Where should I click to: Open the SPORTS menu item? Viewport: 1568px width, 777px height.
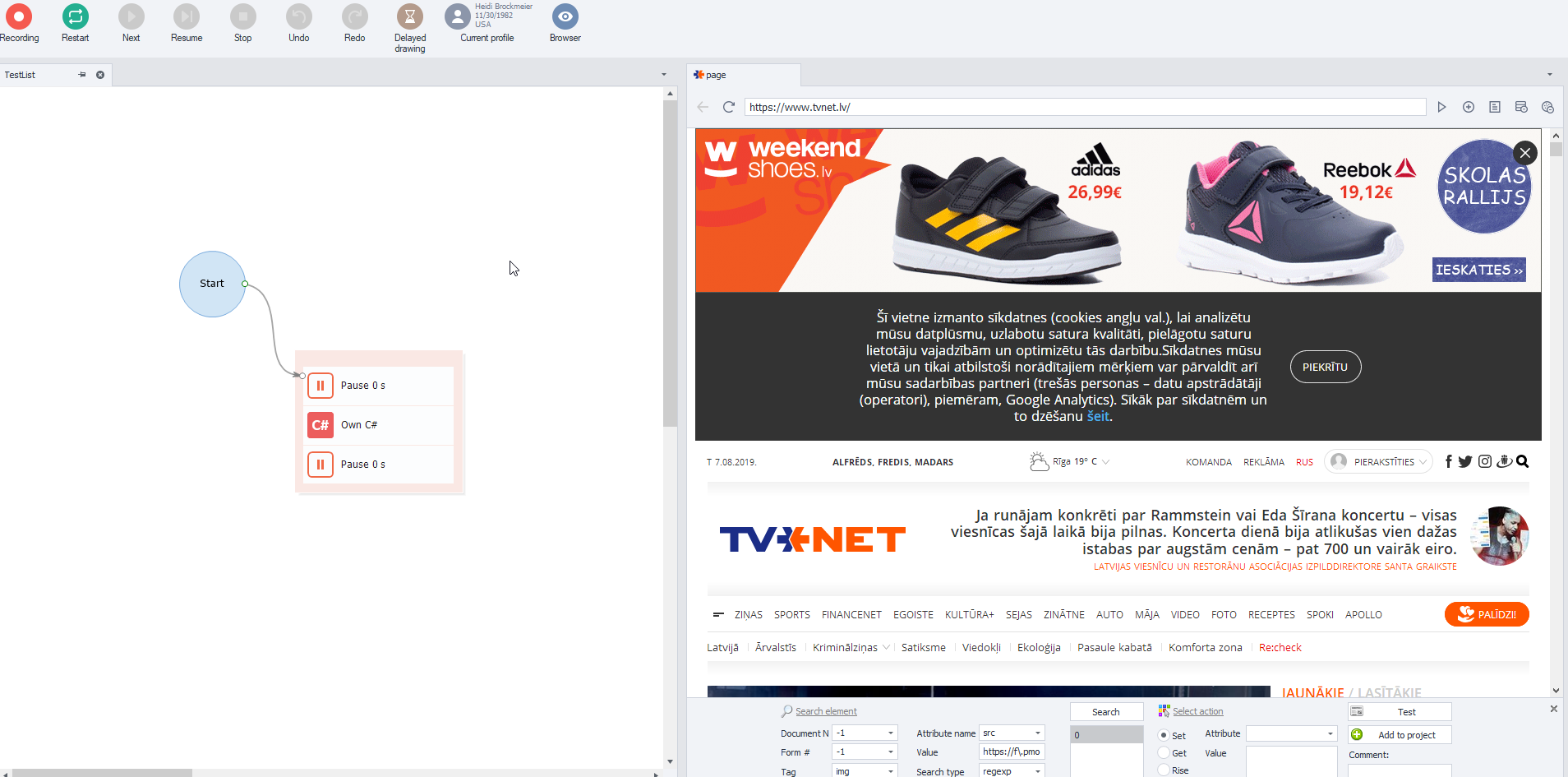(x=791, y=615)
